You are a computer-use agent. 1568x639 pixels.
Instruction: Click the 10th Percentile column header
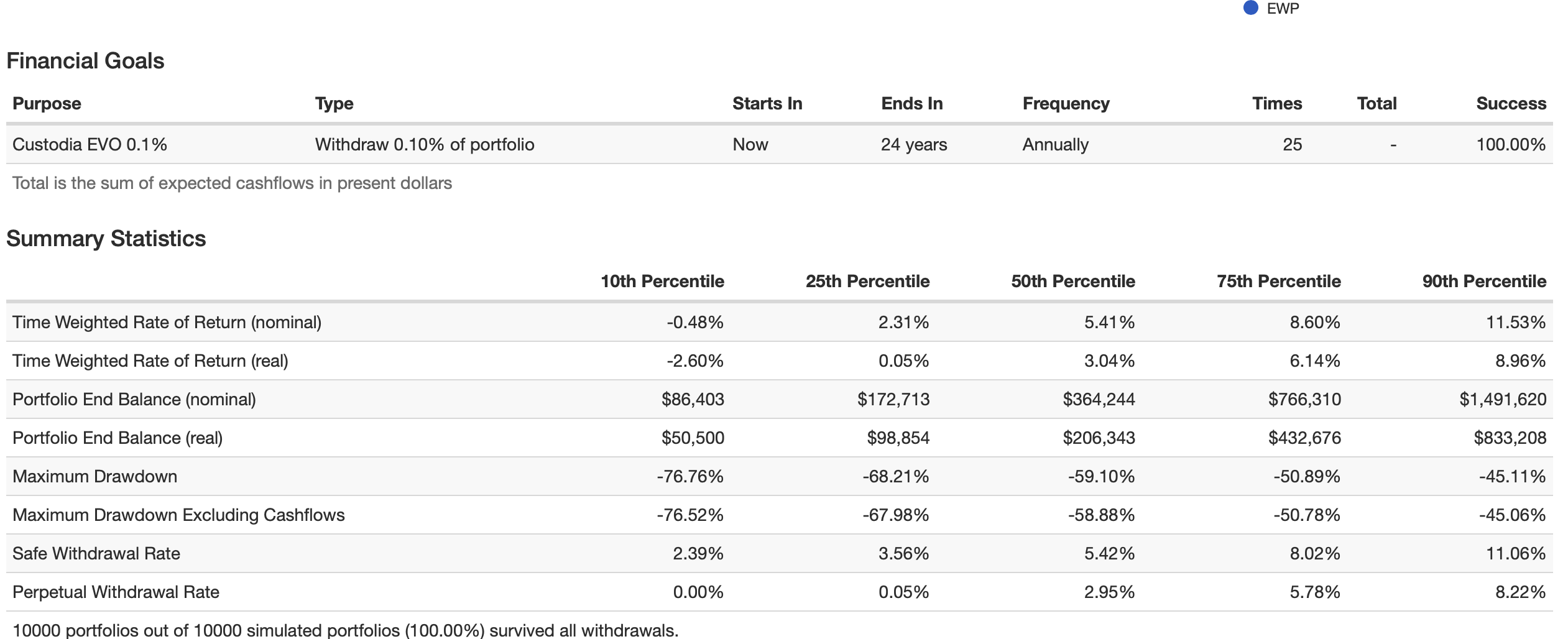click(x=662, y=282)
